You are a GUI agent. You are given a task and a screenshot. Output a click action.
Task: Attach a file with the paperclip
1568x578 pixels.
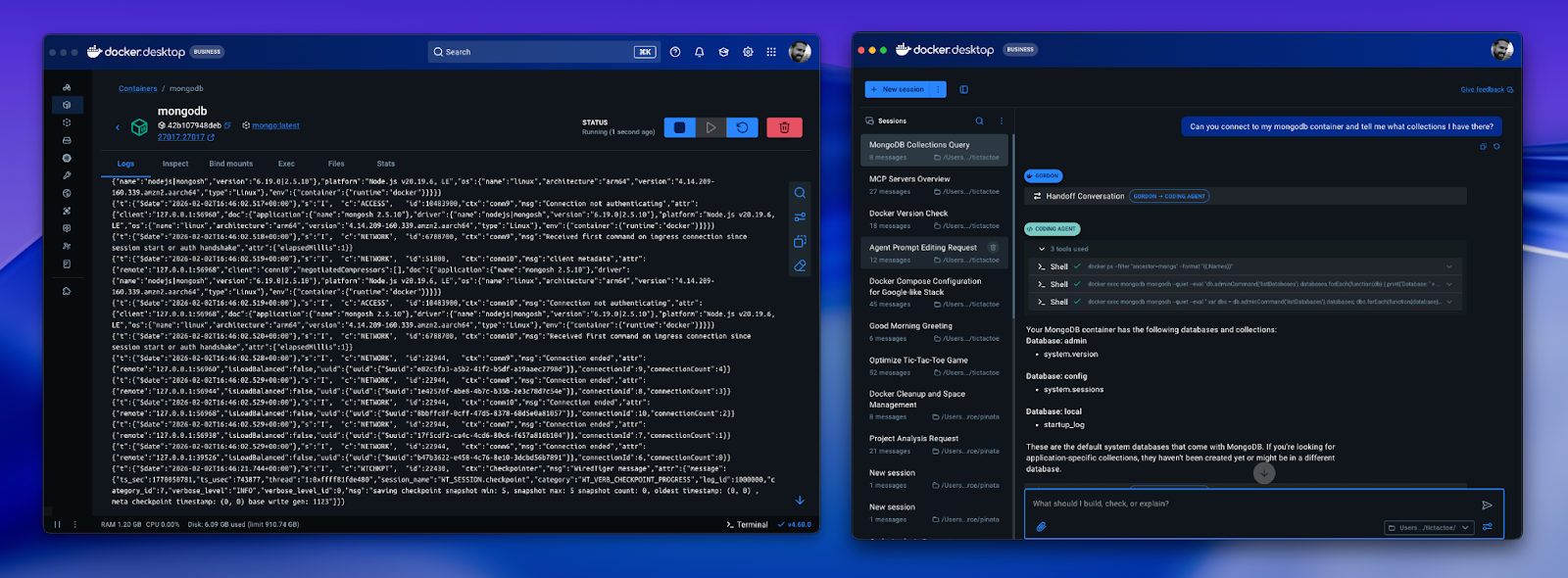point(1041,526)
